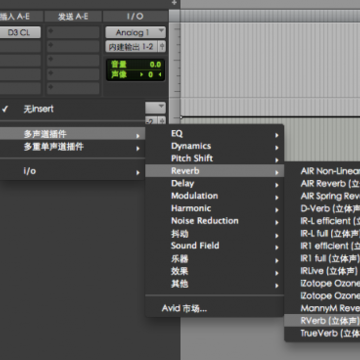Choose MannyM Reverb plugin
360x360 pixels.
pos(322,308)
